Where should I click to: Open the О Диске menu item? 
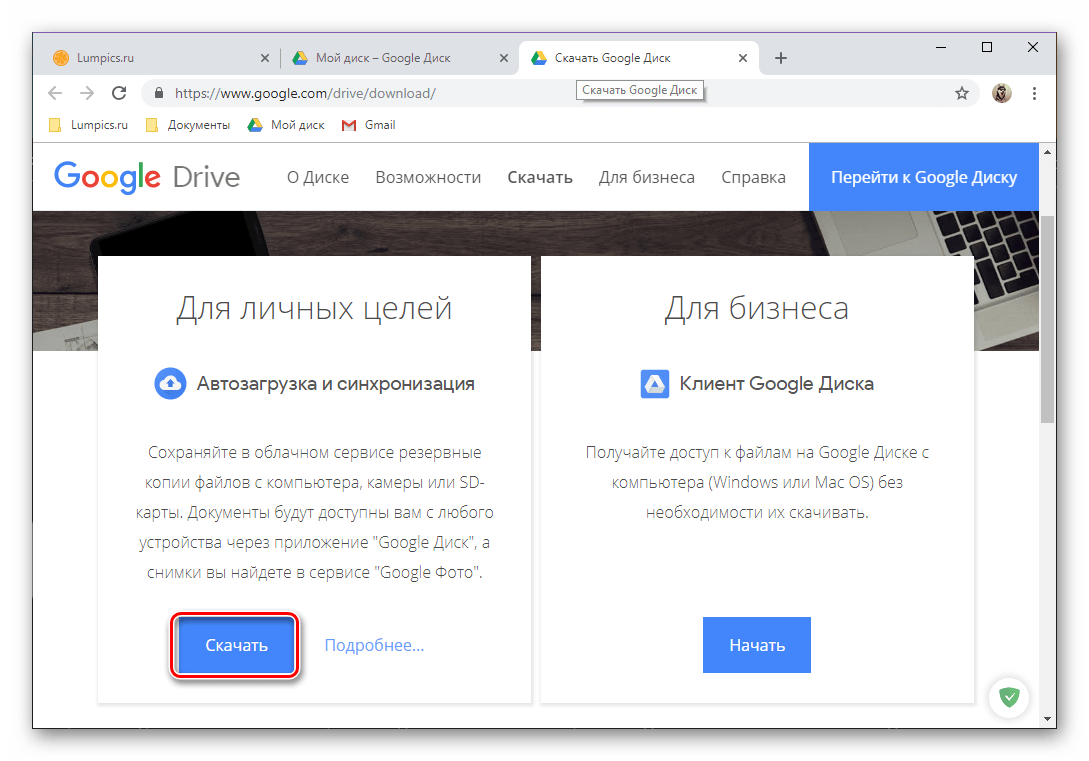point(318,177)
